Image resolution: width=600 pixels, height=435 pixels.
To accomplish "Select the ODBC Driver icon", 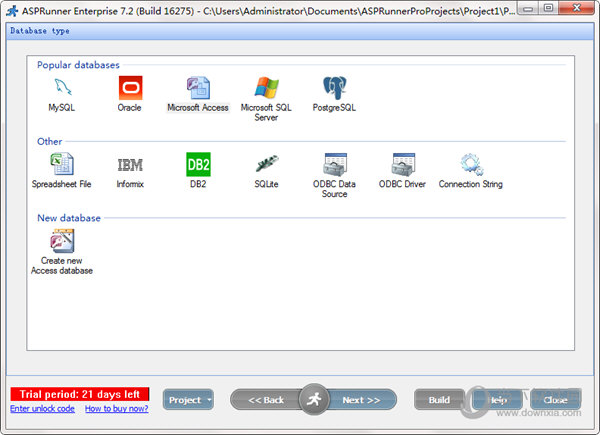I will pos(403,165).
